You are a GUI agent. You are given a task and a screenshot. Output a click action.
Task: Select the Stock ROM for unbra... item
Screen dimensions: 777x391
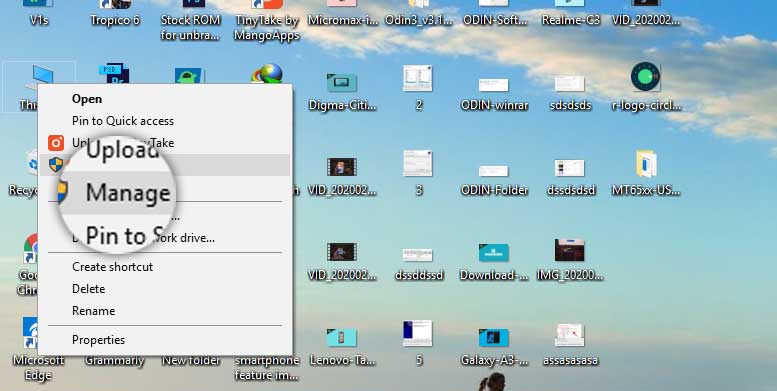[x=191, y=21]
